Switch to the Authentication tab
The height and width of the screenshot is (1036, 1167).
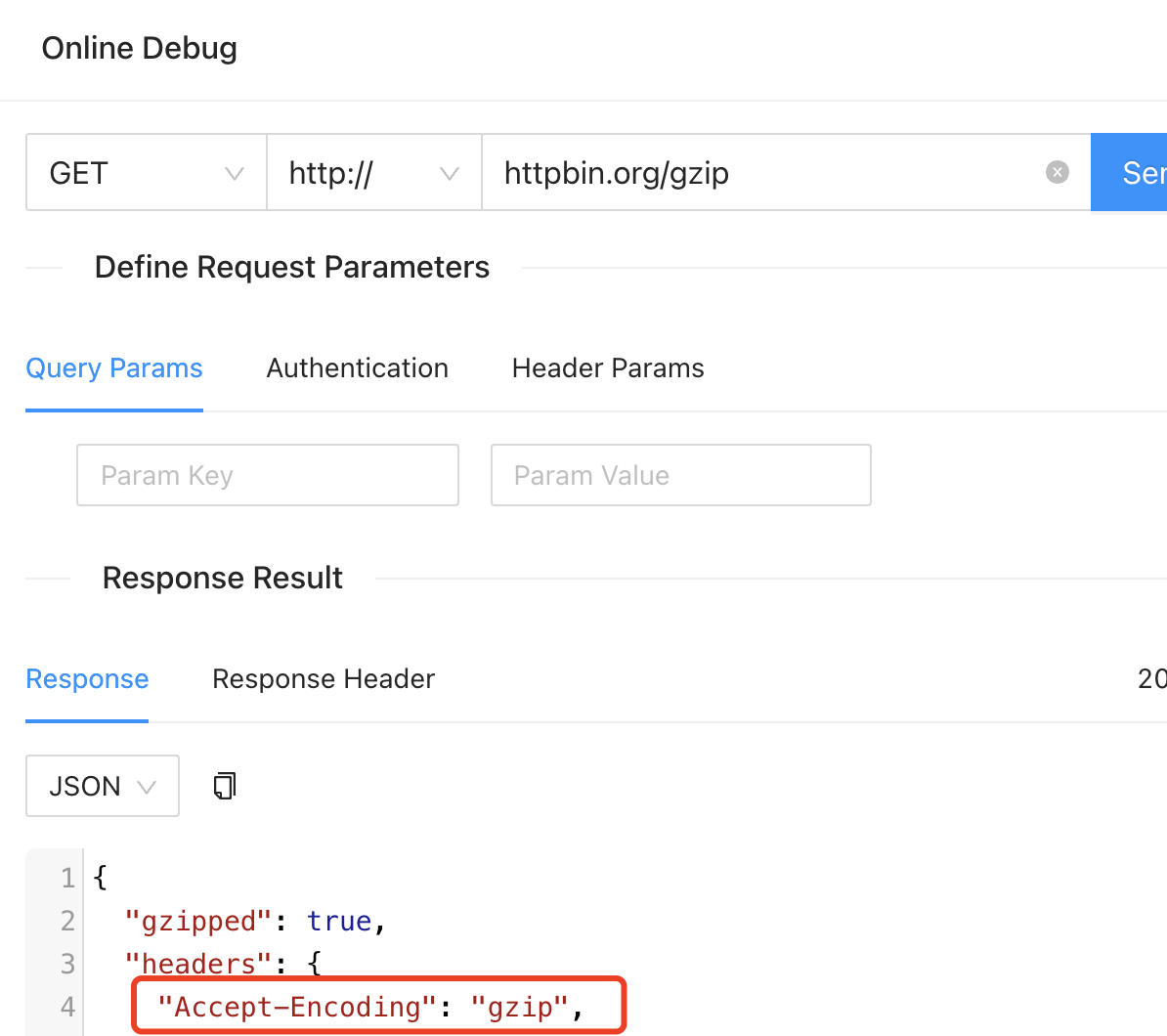(x=358, y=368)
